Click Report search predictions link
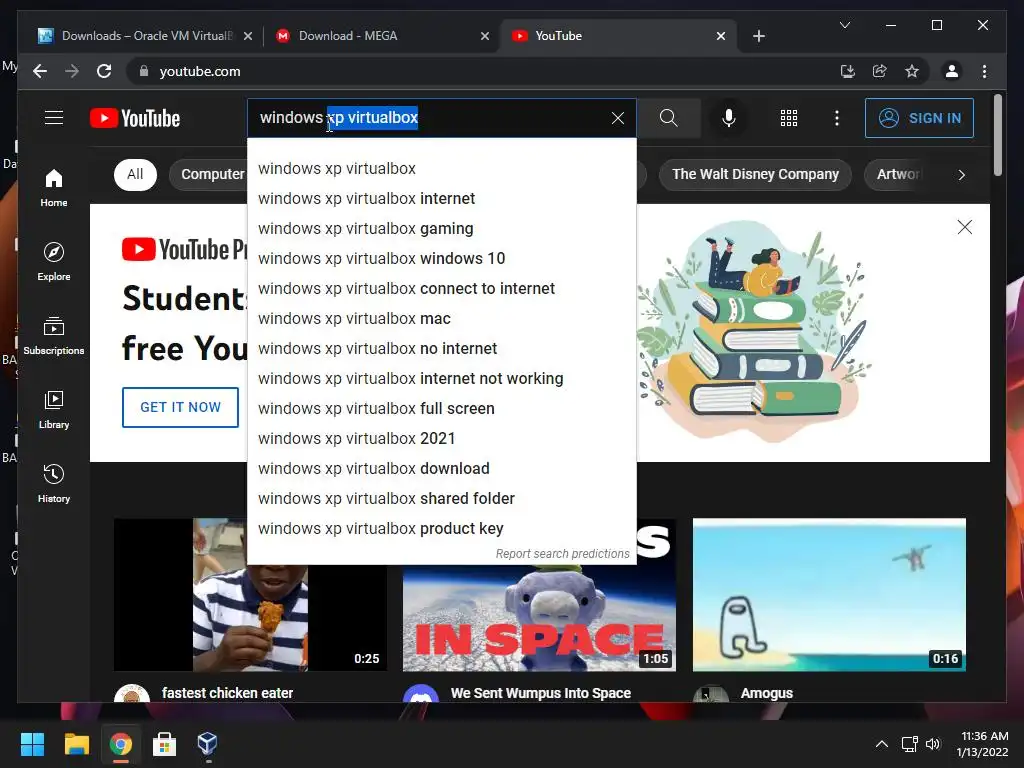 [562, 554]
